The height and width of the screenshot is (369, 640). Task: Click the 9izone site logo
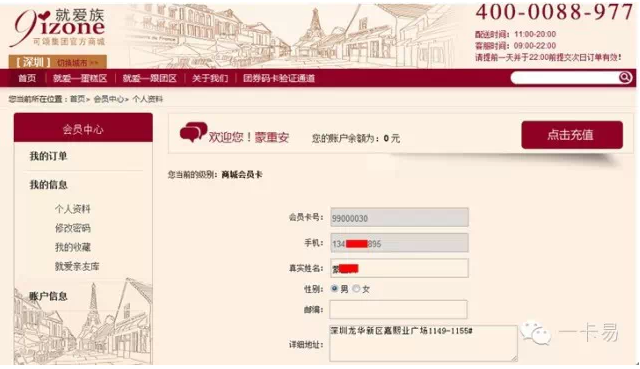click(58, 27)
